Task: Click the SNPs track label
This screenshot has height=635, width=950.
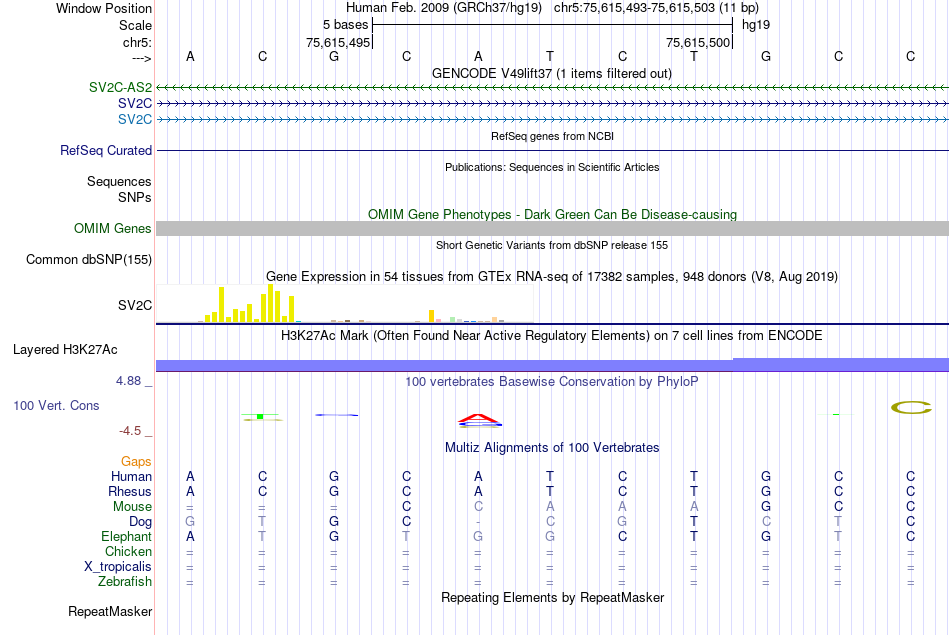Action: point(135,197)
